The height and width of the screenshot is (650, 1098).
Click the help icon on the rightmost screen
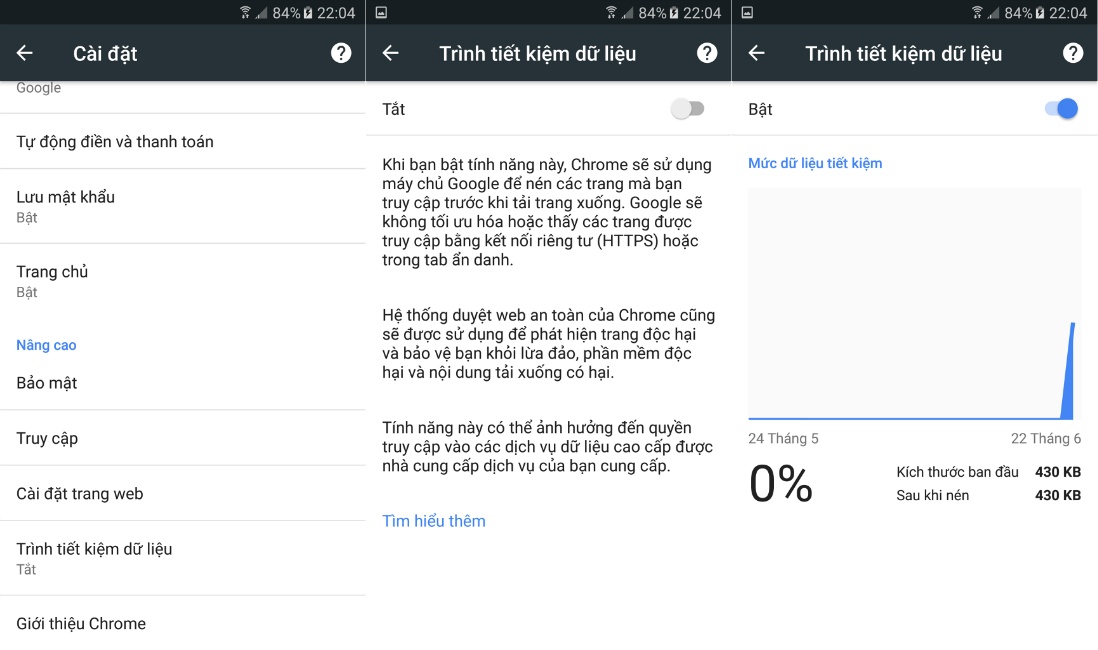pyautogui.click(x=1072, y=53)
